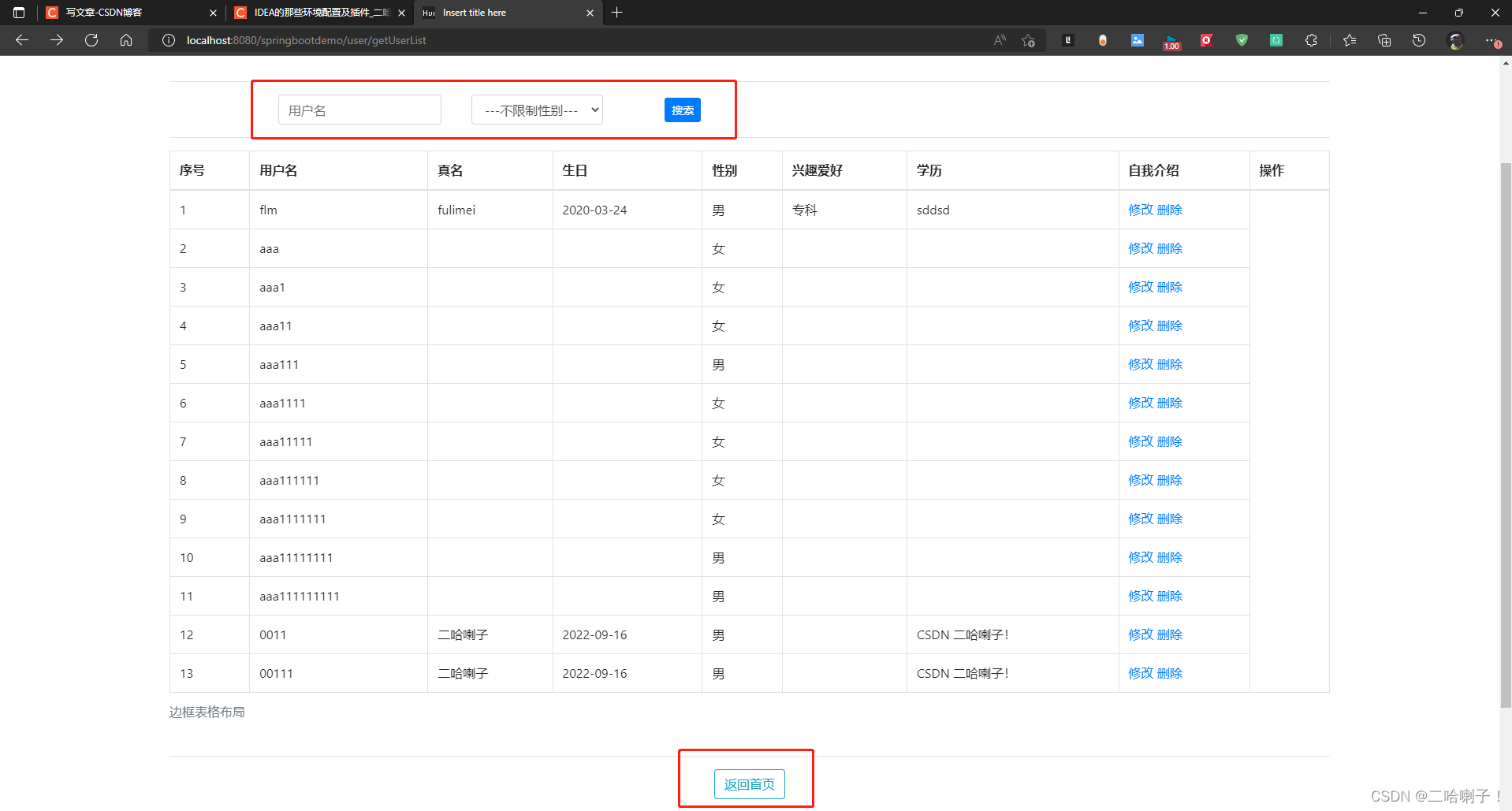Click 修改 link for user aaa
This screenshot has height=811, width=1512.
point(1141,248)
